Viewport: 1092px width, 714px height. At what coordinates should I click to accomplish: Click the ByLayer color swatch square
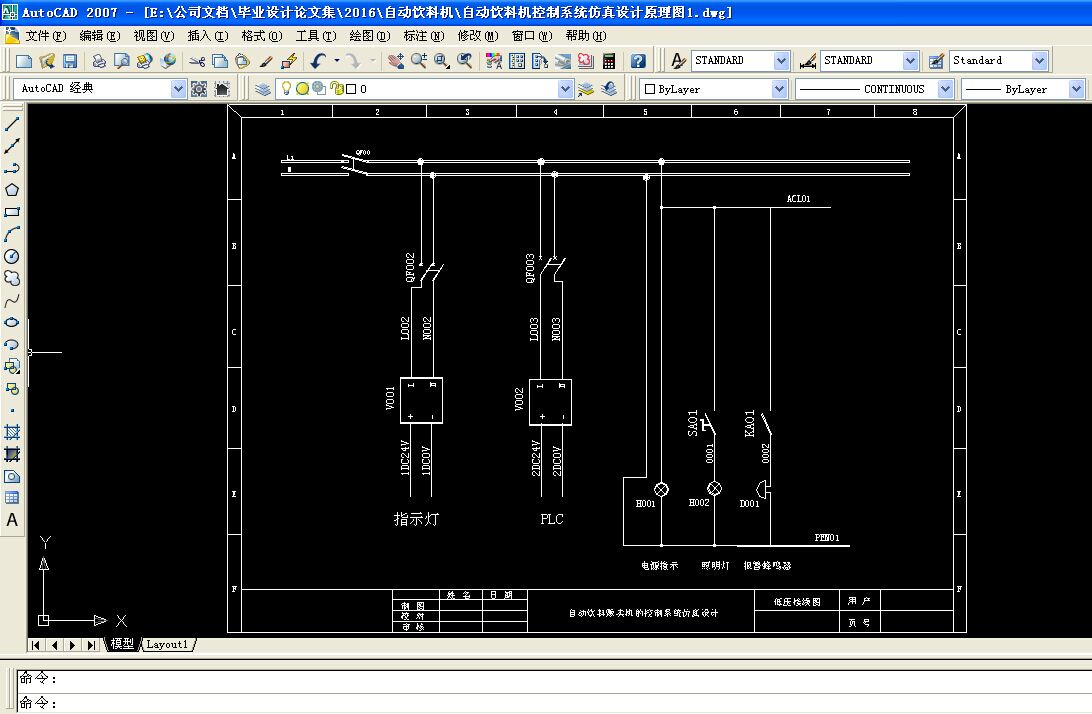coord(650,89)
